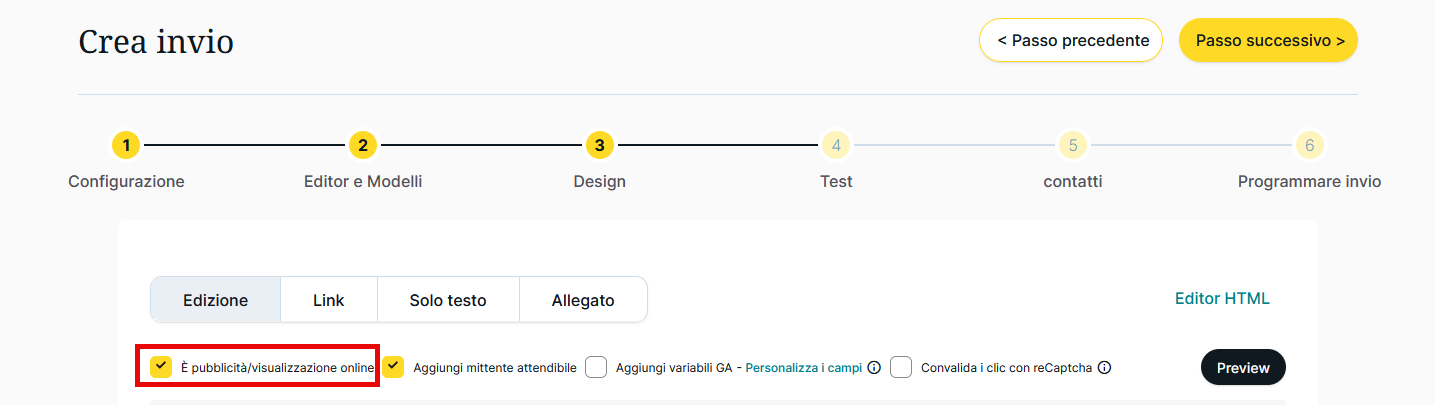Go back with Passo precedente button
The width and height of the screenshot is (1435, 405).
[x=1071, y=41]
